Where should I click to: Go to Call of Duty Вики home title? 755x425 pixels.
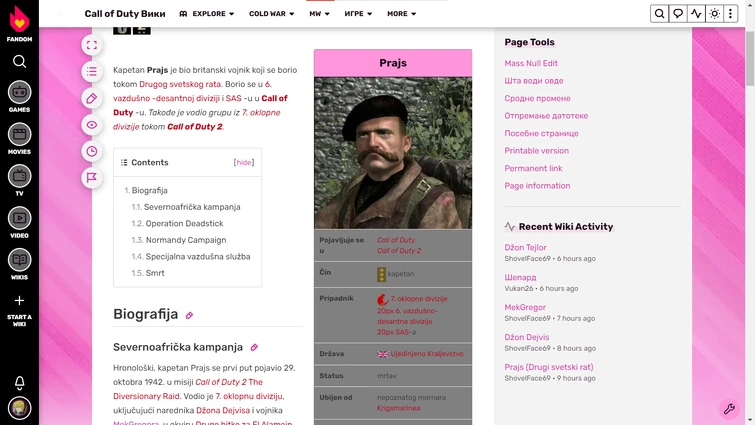[x=125, y=13]
